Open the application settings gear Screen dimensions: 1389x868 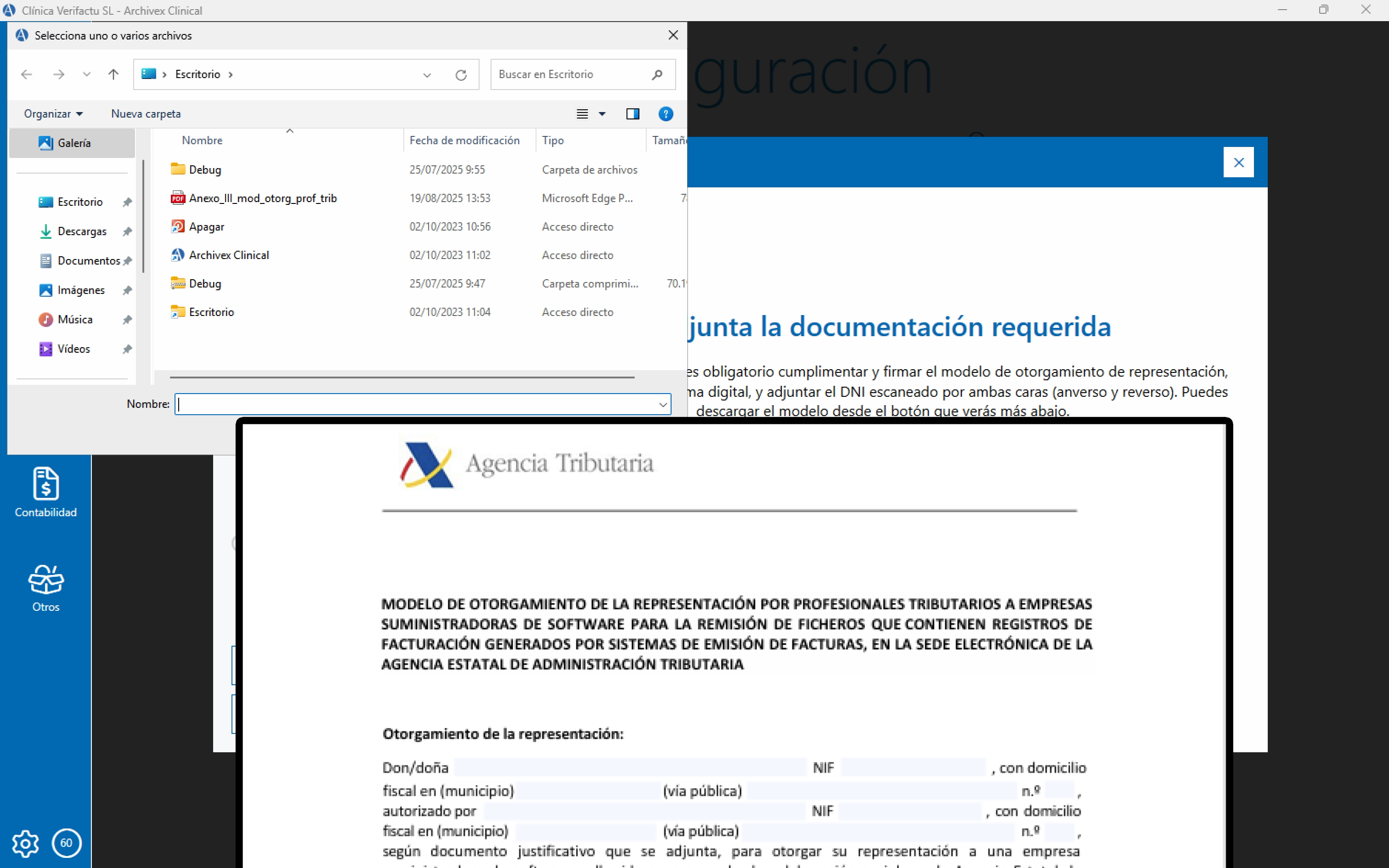coord(25,843)
